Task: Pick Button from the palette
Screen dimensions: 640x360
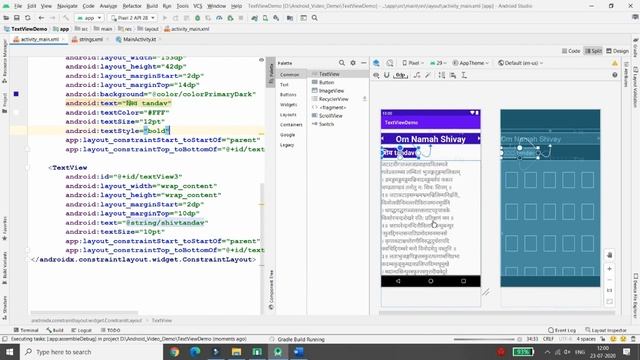Action: tap(326, 82)
